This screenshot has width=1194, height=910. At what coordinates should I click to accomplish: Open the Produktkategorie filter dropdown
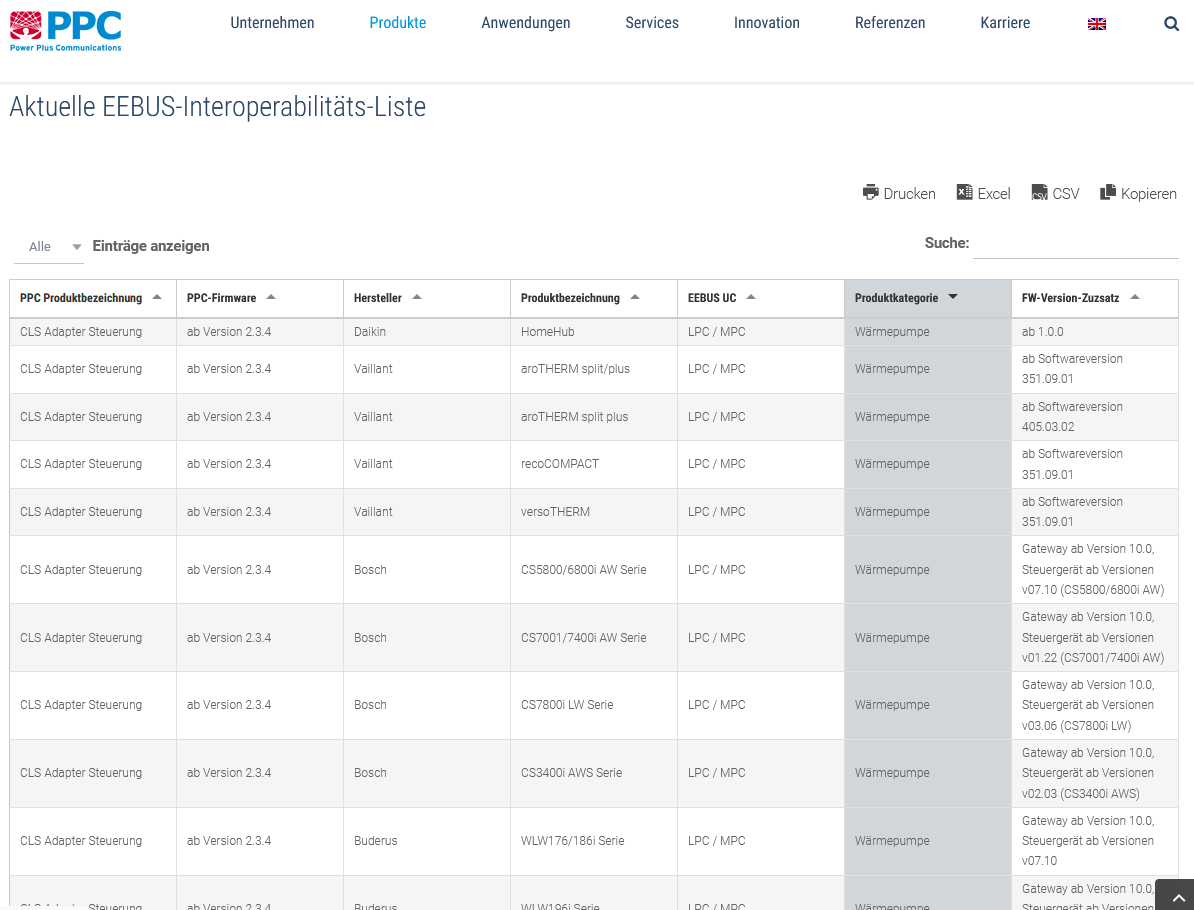coord(952,297)
